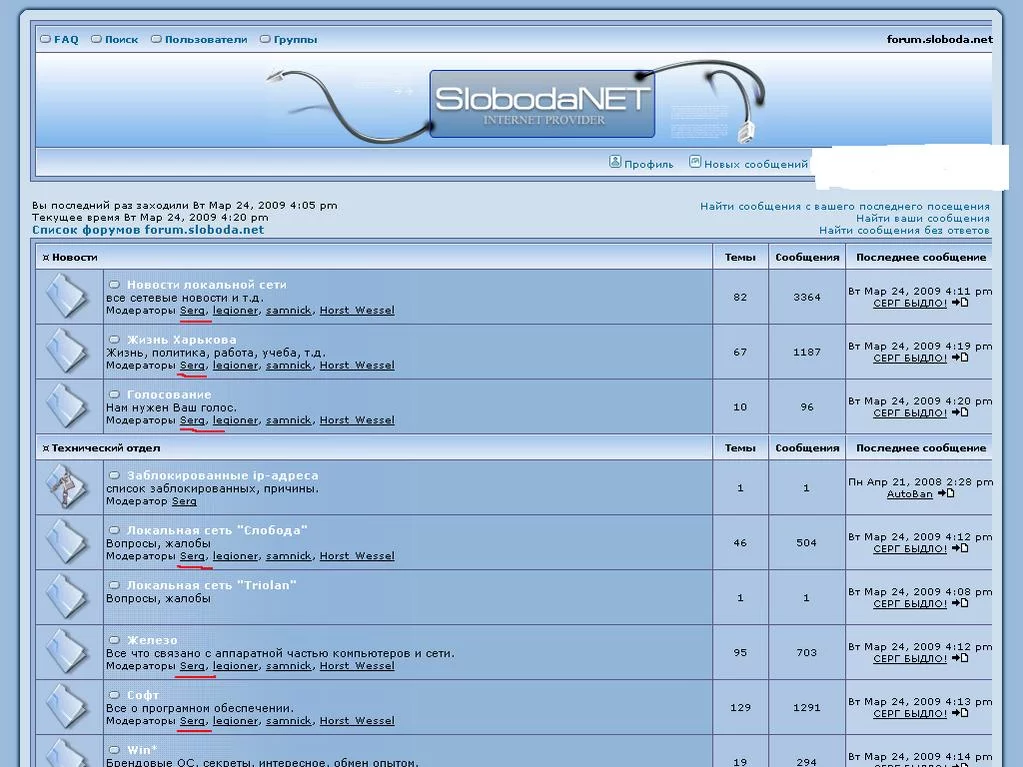Click the locked folder icon for Заблокированные ip-адреса

[x=67, y=487]
